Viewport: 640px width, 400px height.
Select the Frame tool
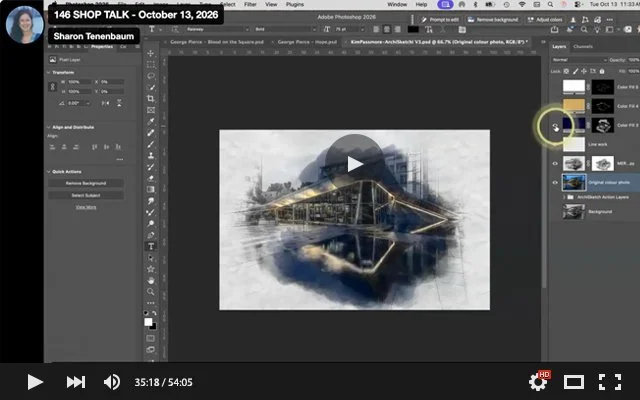(151, 110)
